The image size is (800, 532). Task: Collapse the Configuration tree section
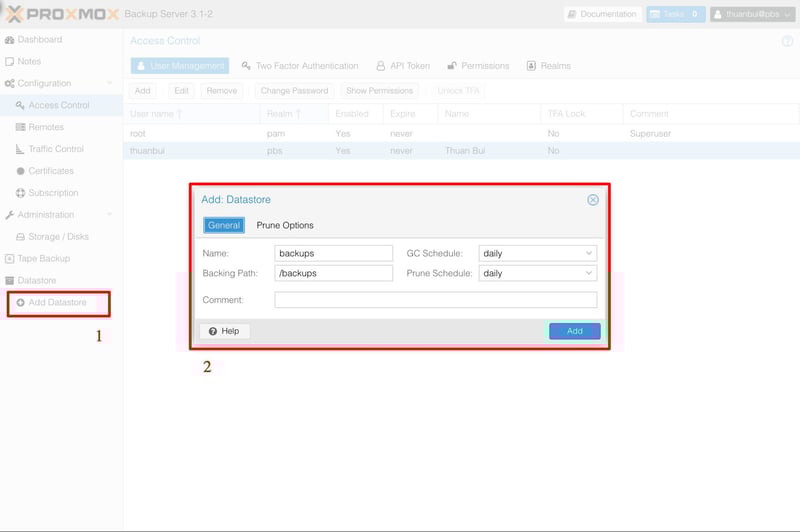tap(110, 84)
